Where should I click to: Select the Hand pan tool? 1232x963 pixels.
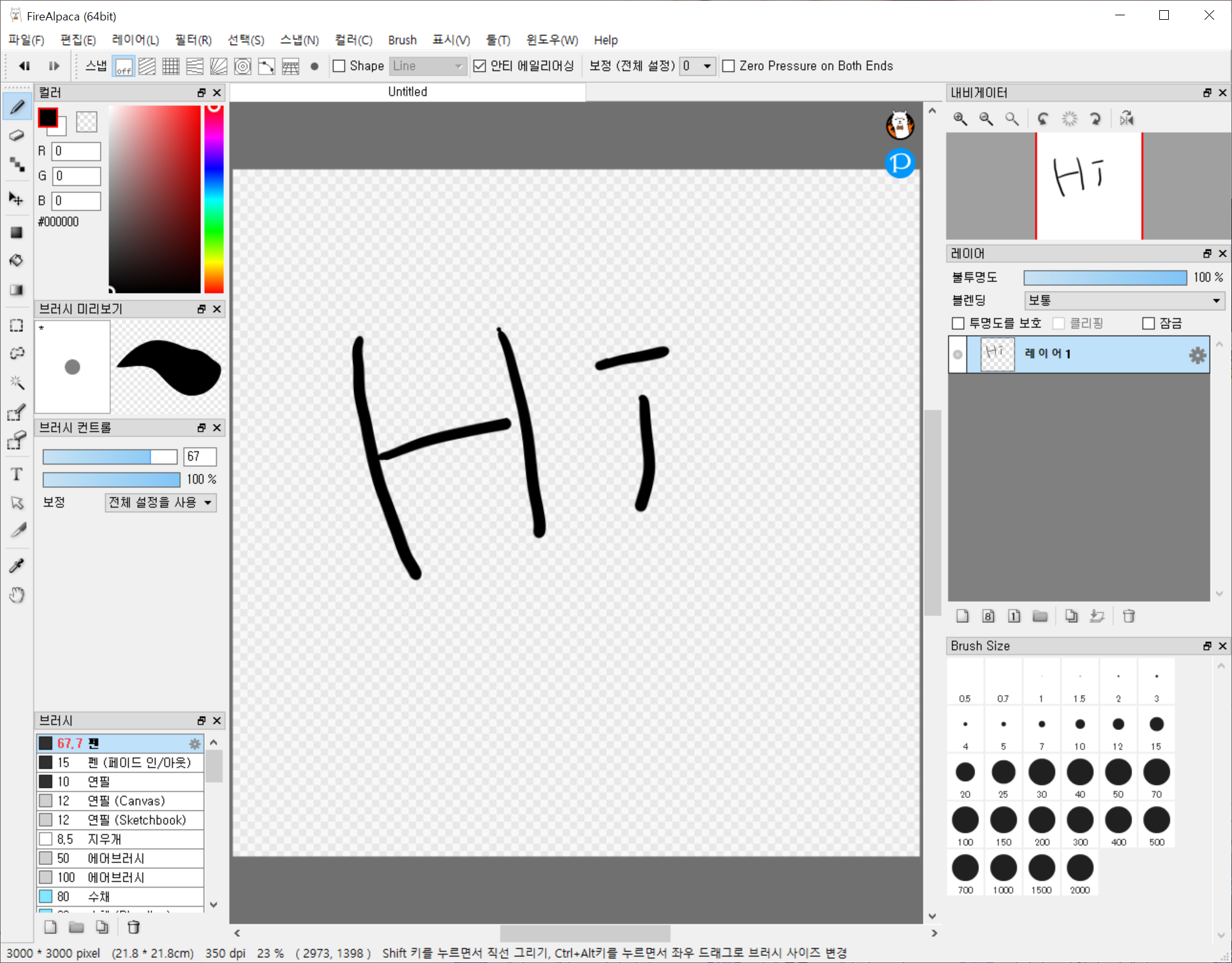[17, 595]
